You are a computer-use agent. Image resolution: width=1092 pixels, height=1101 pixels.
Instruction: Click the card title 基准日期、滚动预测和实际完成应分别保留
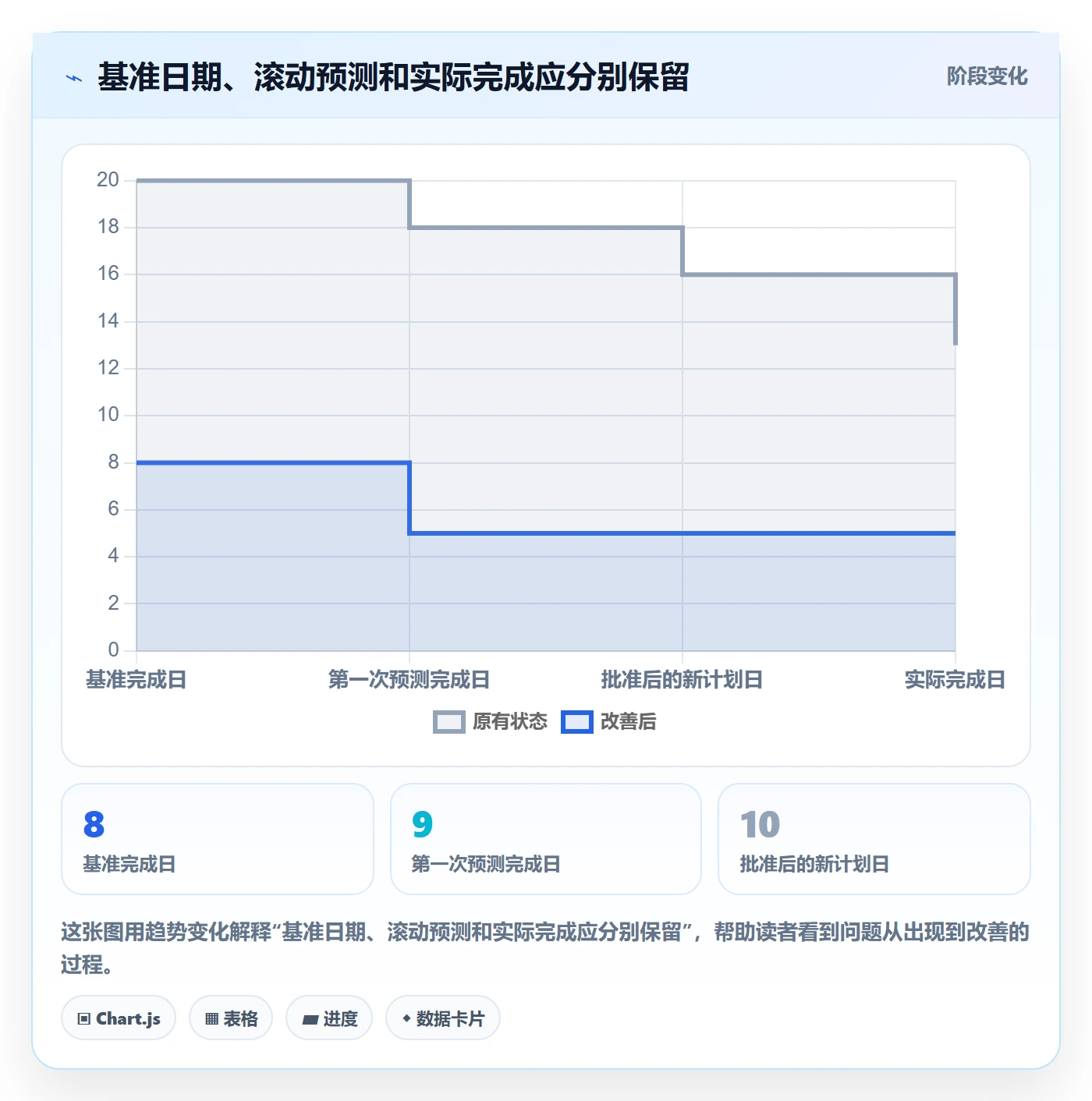pyautogui.click(x=394, y=77)
